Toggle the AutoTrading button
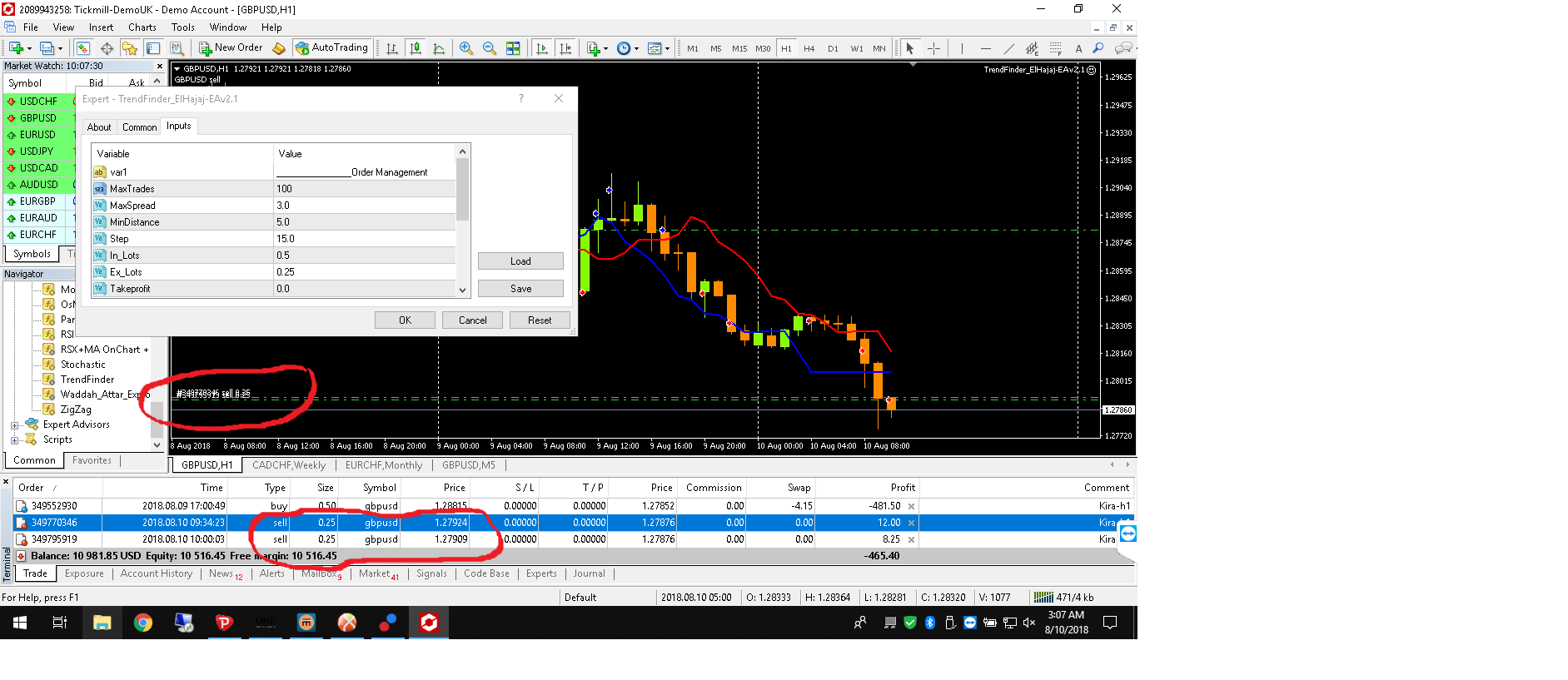The width and height of the screenshot is (1568, 680). 332,48
